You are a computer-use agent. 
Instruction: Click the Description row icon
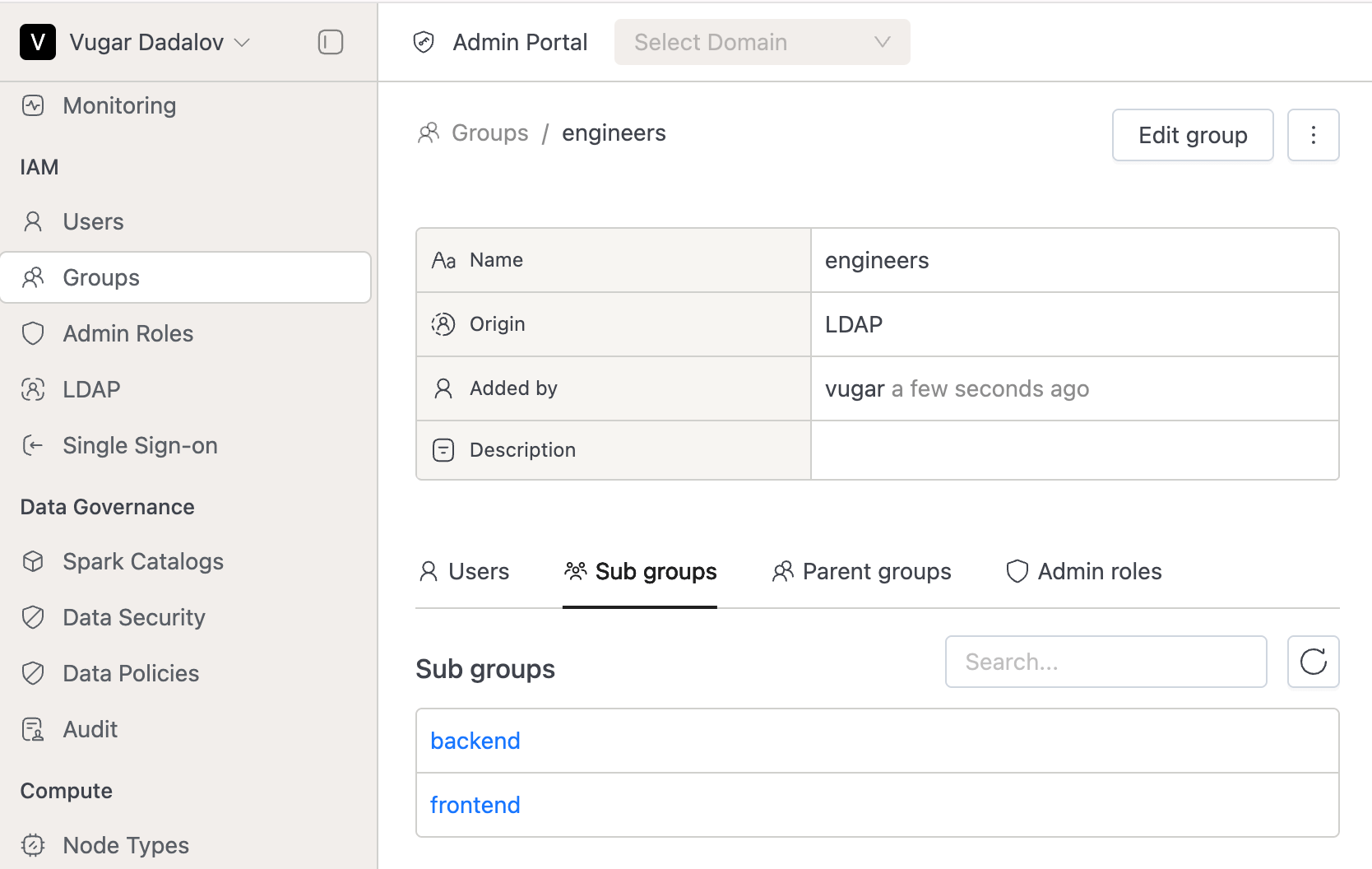pyautogui.click(x=443, y=450)
